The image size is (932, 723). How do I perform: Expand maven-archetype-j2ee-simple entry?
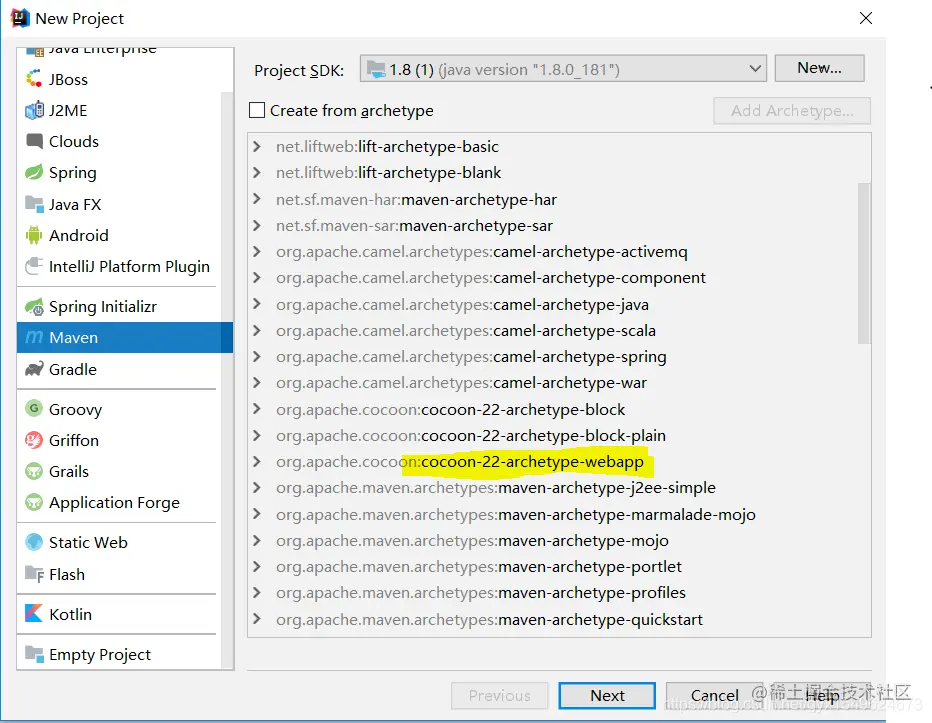(x=257, y=488)
